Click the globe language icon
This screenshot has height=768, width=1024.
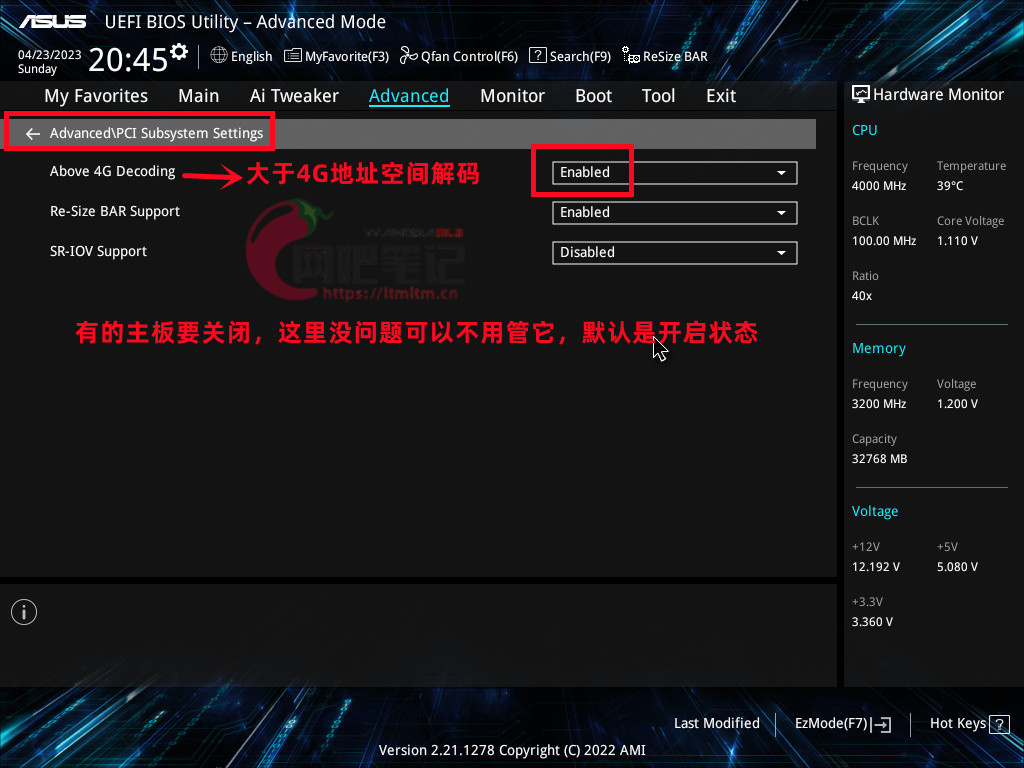[219, 55]
